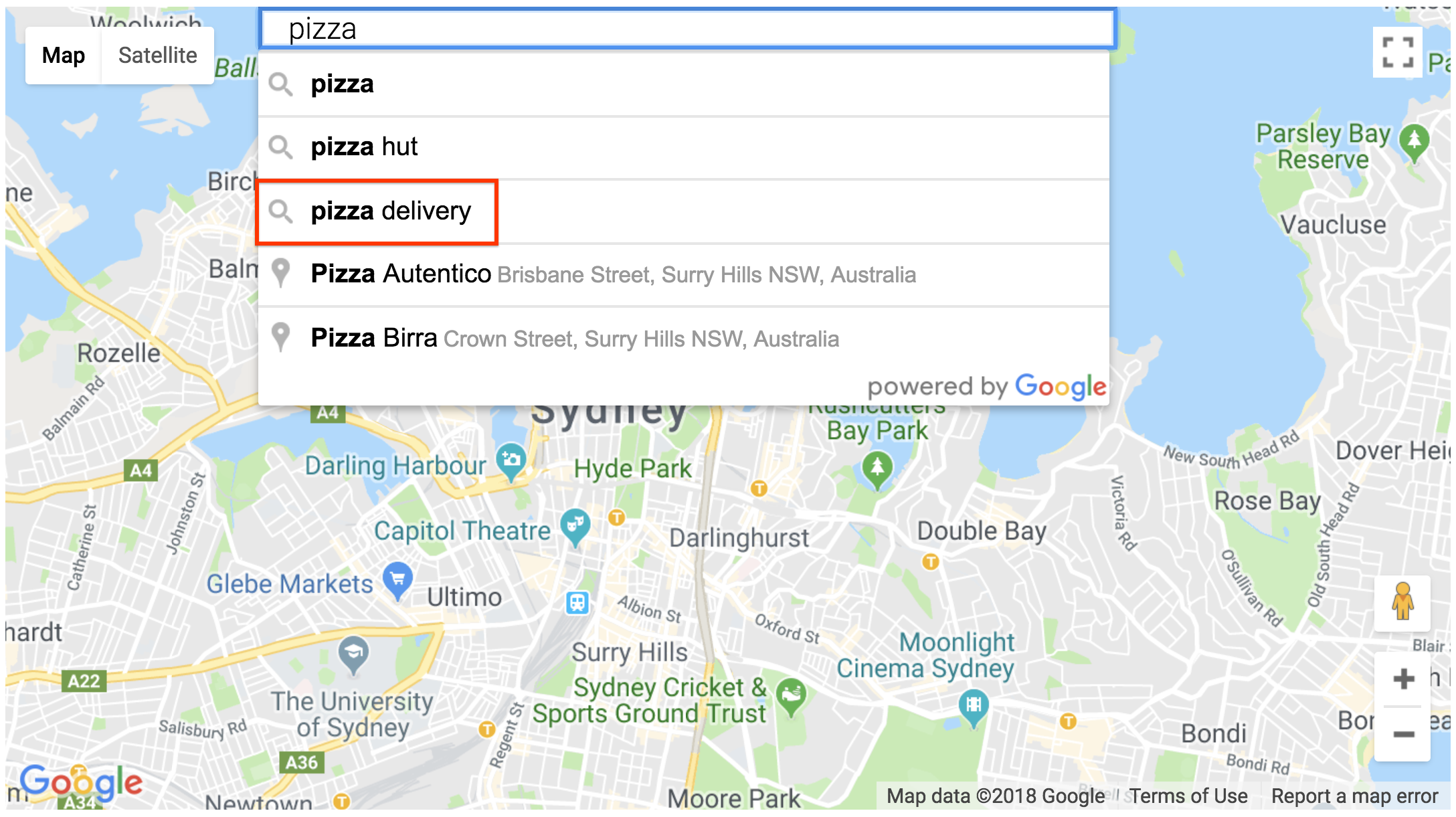Screen dimensions: 1456x817
Task: Select the search icon in autocomplete
Action: (283, 210)
